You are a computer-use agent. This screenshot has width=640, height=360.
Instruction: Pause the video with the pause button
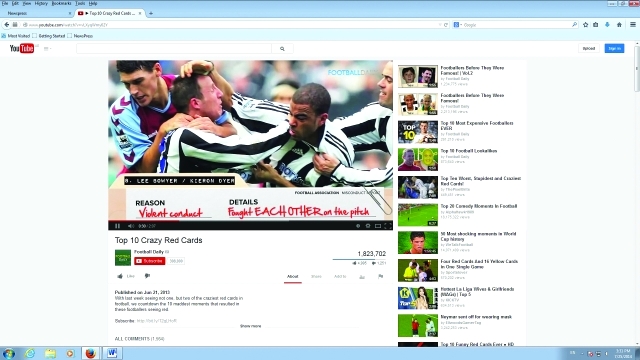coord(118,226)
